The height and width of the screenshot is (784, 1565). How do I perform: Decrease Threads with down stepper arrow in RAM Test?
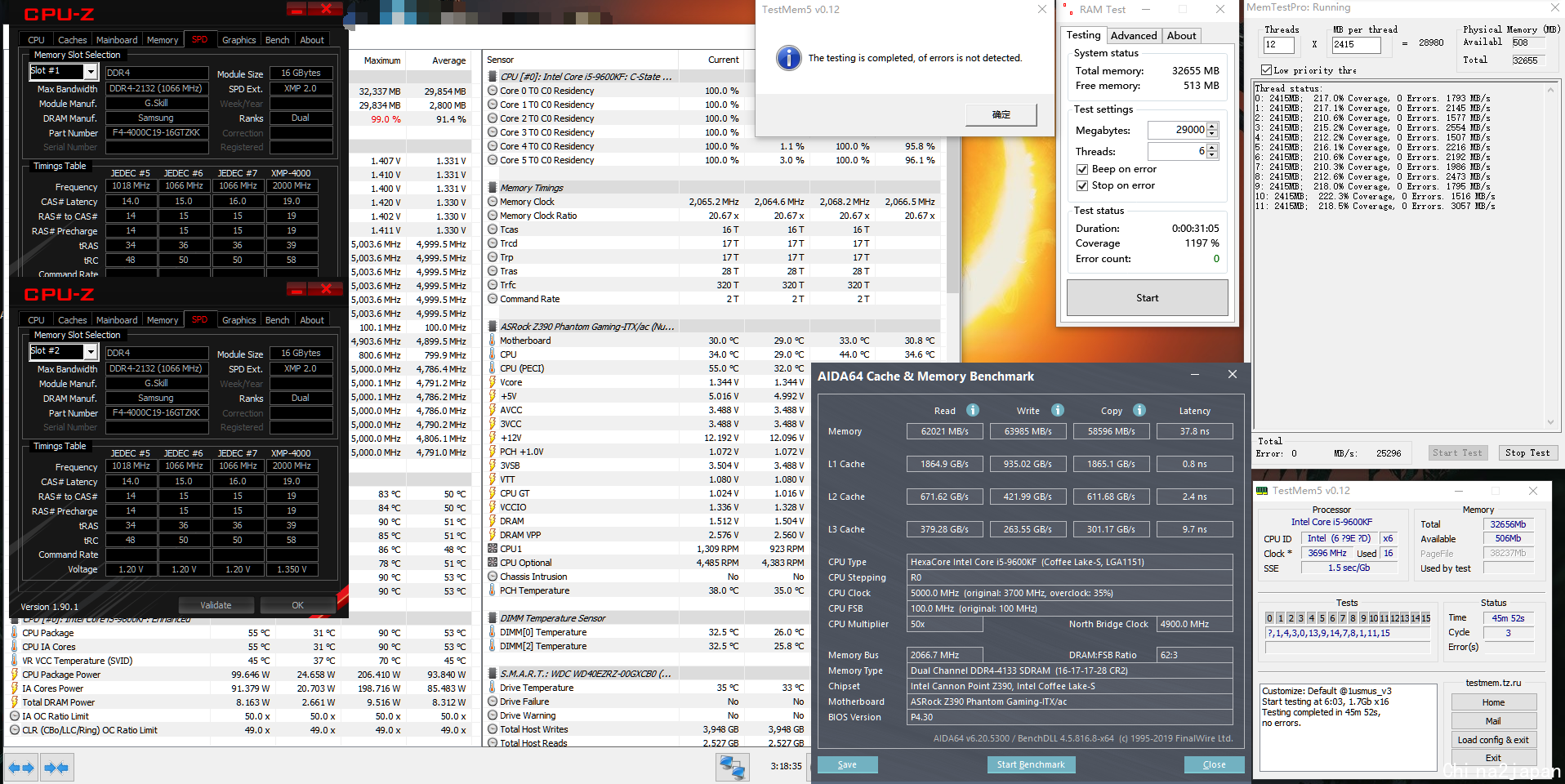pyautogui.click(x=1212, y=155)
